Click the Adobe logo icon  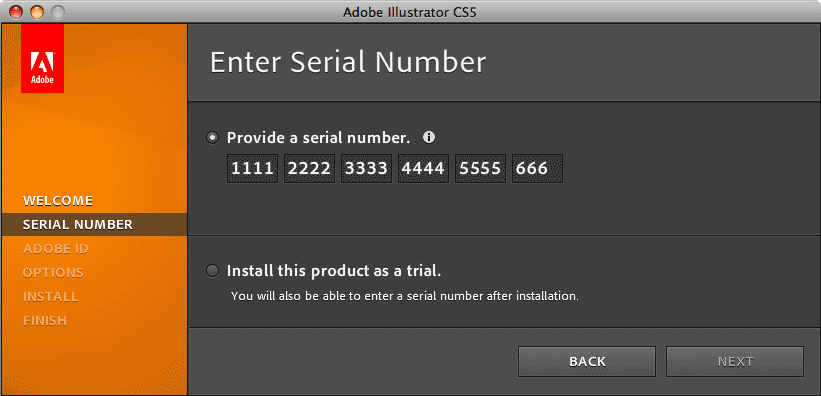coord(42,59)
